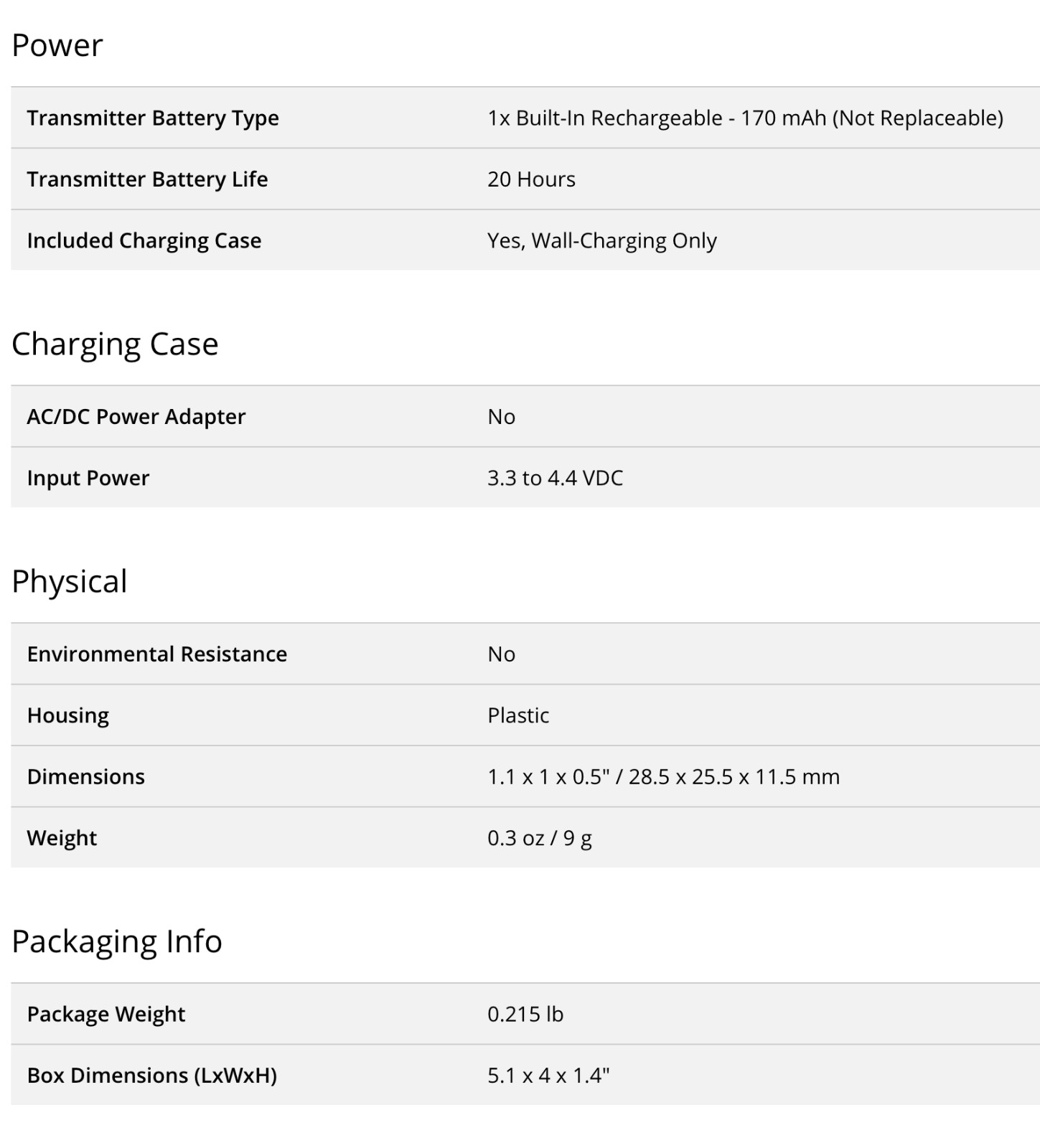Select the Transmitter Battery Life row label

pyautogui.click(x=147, y=179)
